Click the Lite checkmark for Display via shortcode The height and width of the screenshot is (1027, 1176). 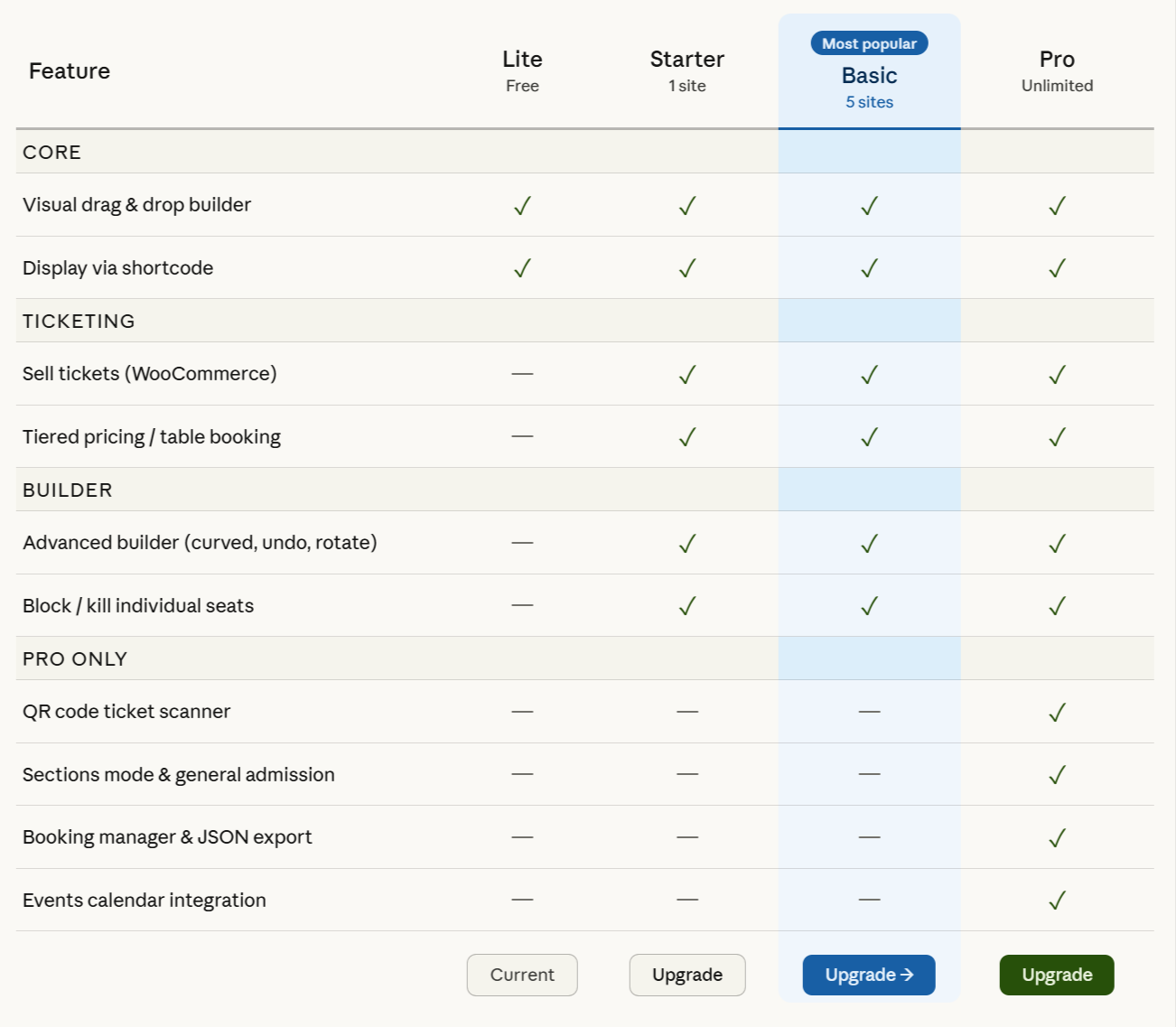tap(522, 268)
